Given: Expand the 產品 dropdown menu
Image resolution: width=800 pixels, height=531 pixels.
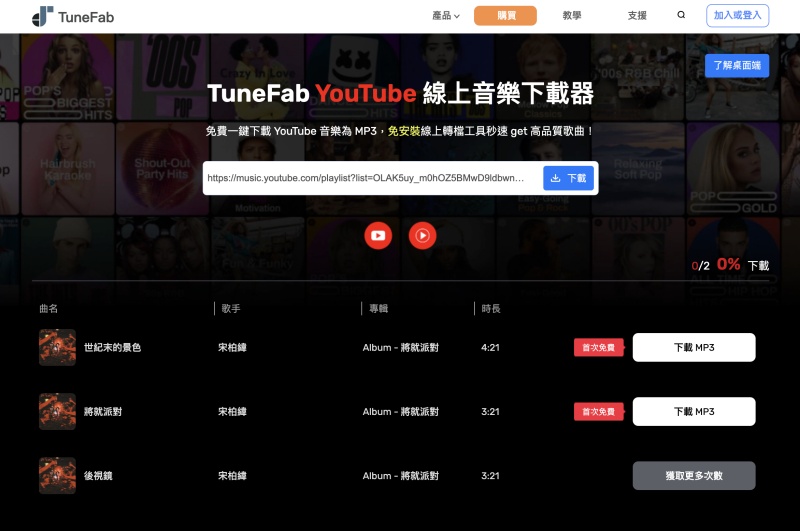Looking at the screenshot, I should (446, 16).
